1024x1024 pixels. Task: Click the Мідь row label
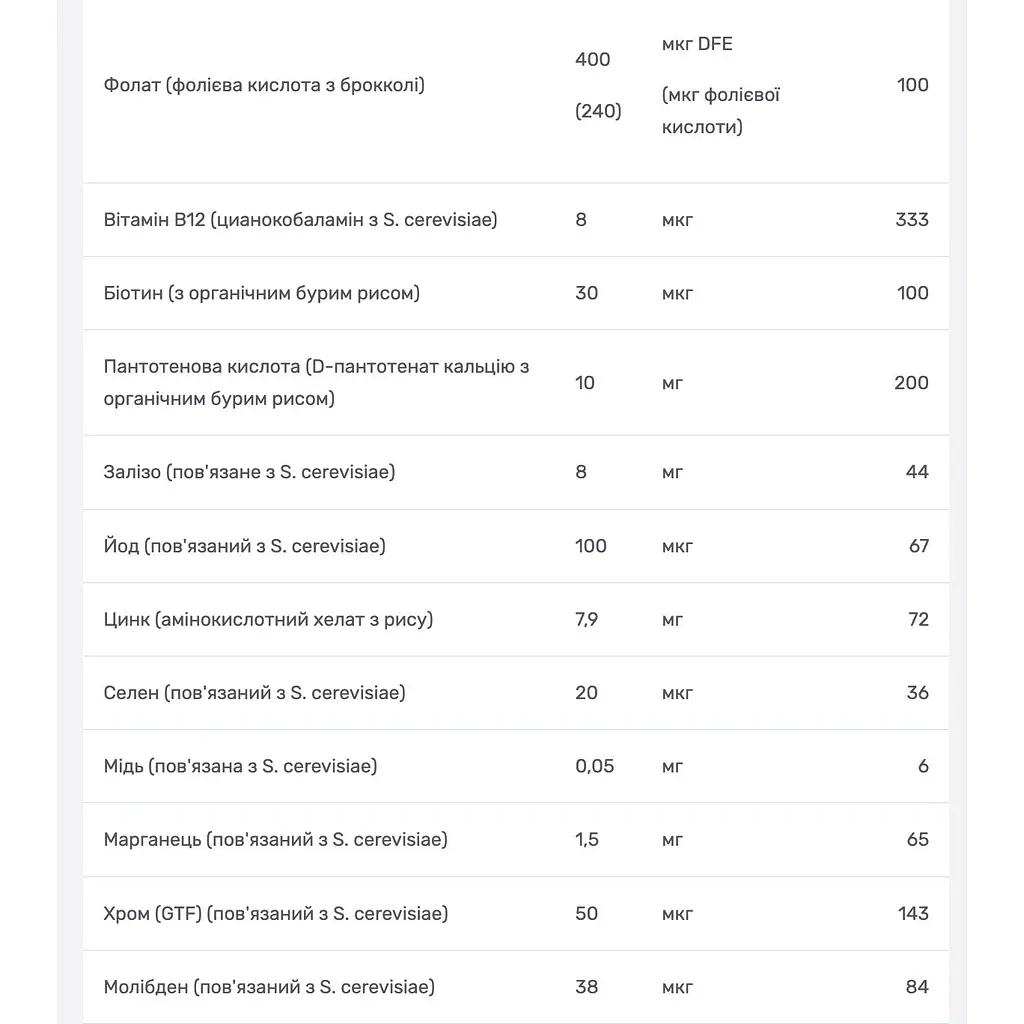pyautogui.click(x=240, y=766)
